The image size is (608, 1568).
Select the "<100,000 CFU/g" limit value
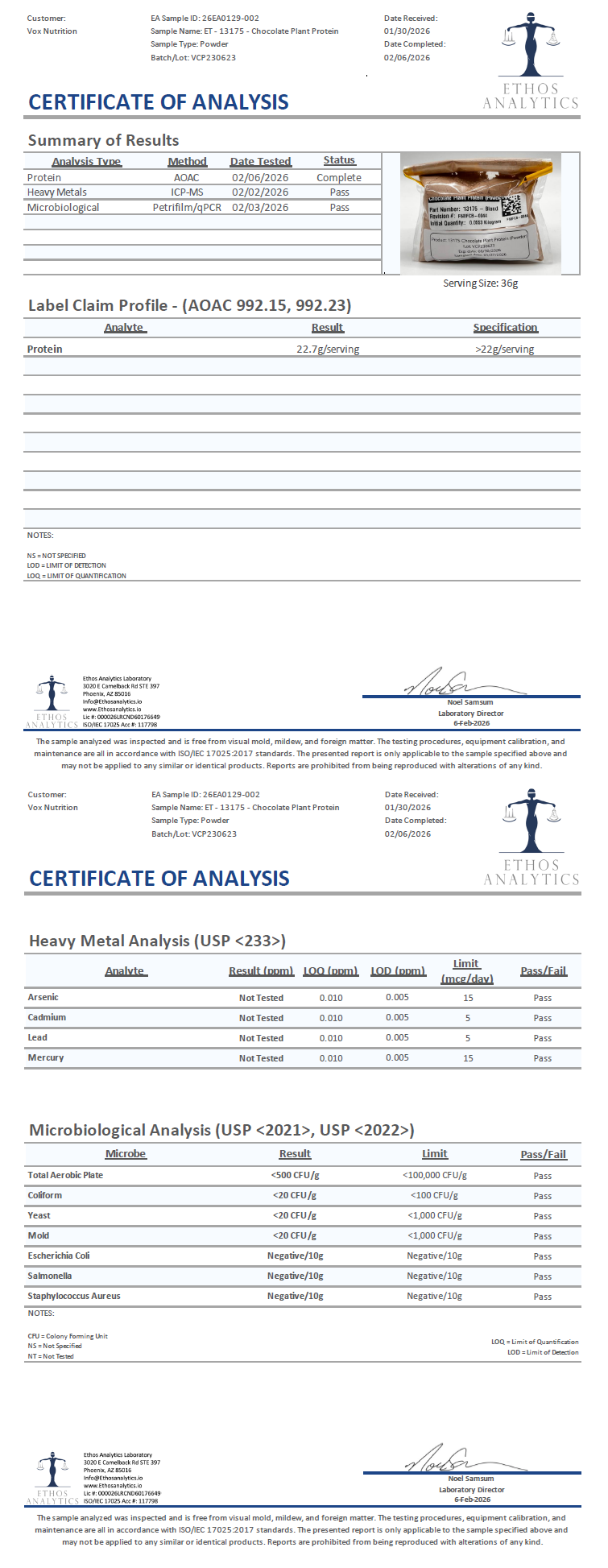pyautogui.click(x=435, y=1176)
